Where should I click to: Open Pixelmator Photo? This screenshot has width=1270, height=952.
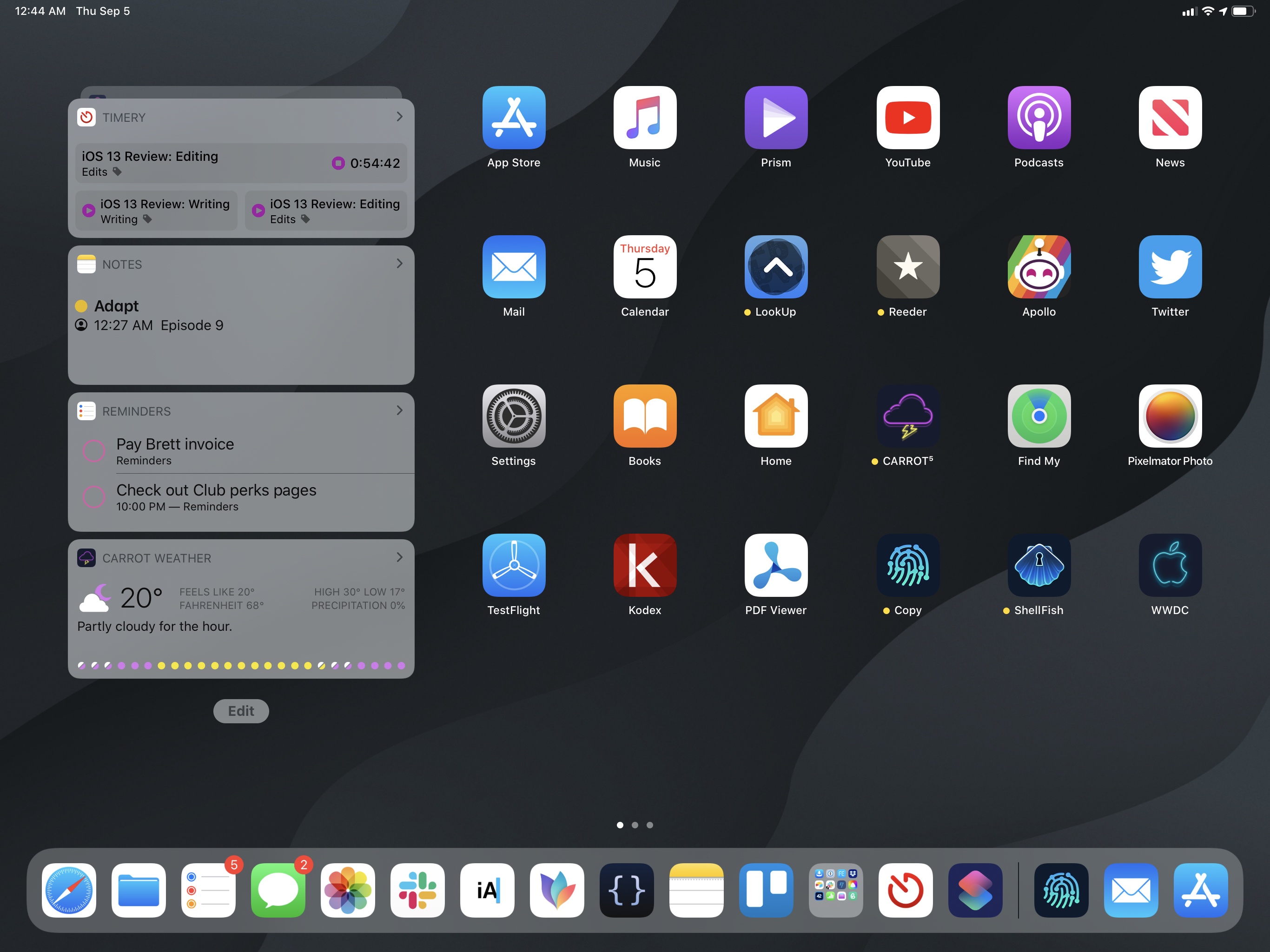tap(1170, 416)
